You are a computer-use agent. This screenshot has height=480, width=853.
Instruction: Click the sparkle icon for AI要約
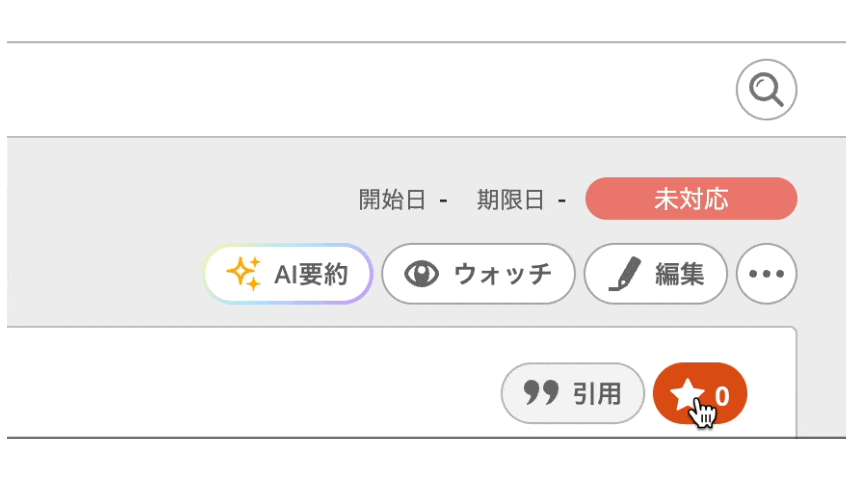coord(244,273)
